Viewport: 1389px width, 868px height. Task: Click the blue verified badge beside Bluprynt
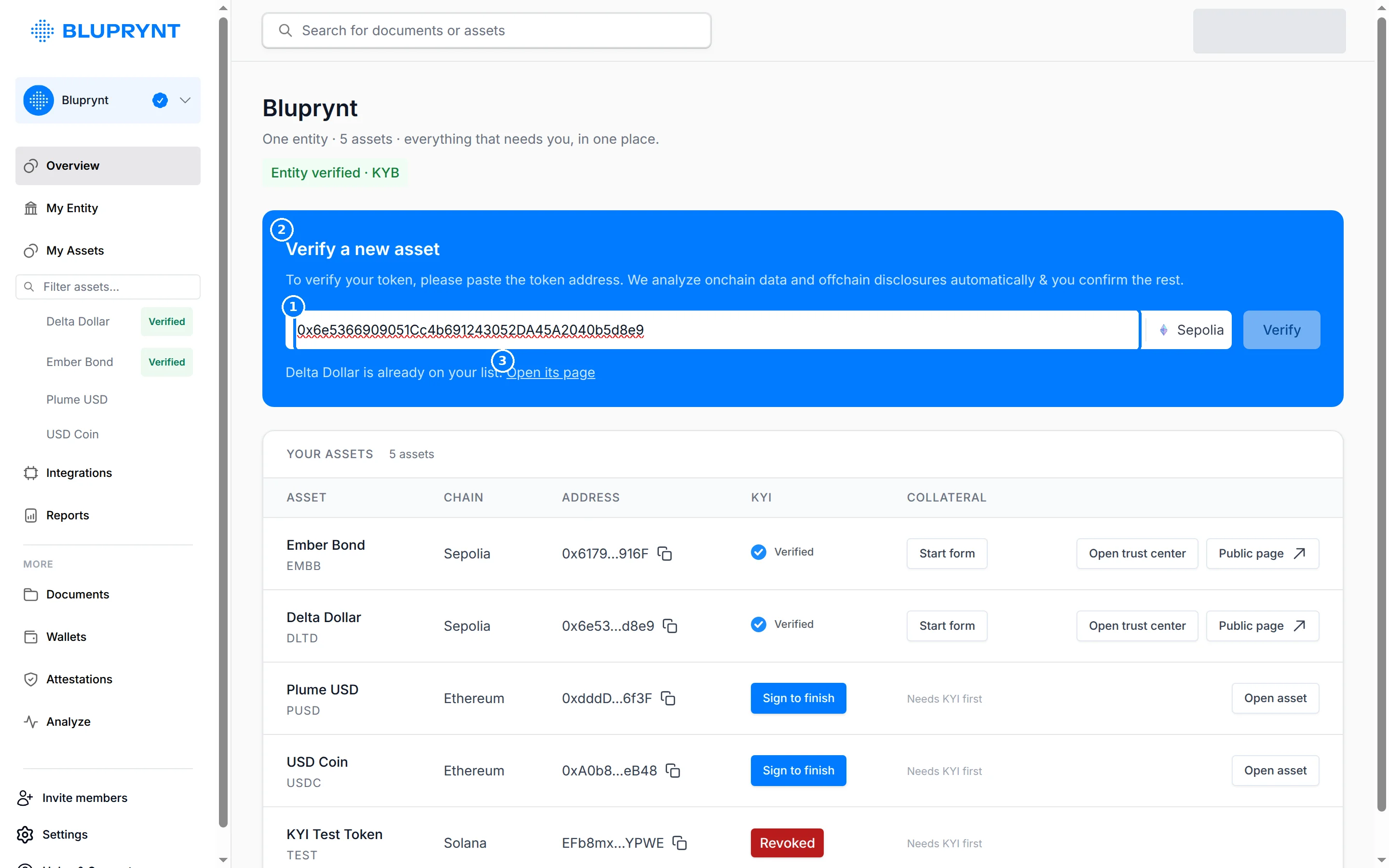pyautogui.click(x=160, y=100)
